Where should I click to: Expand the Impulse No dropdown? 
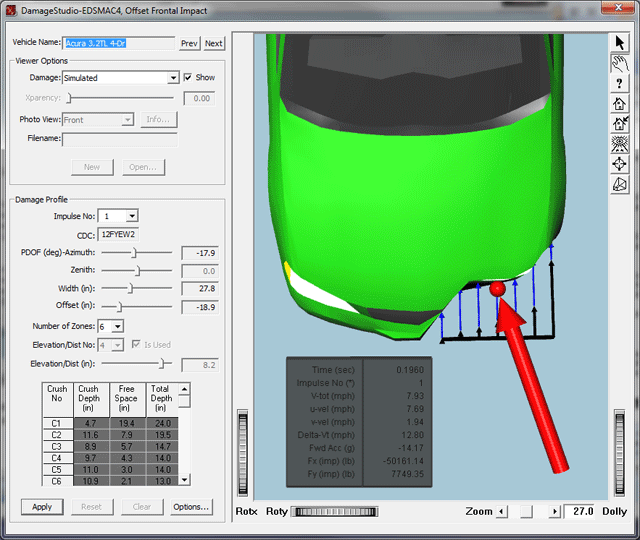[132, 215]
